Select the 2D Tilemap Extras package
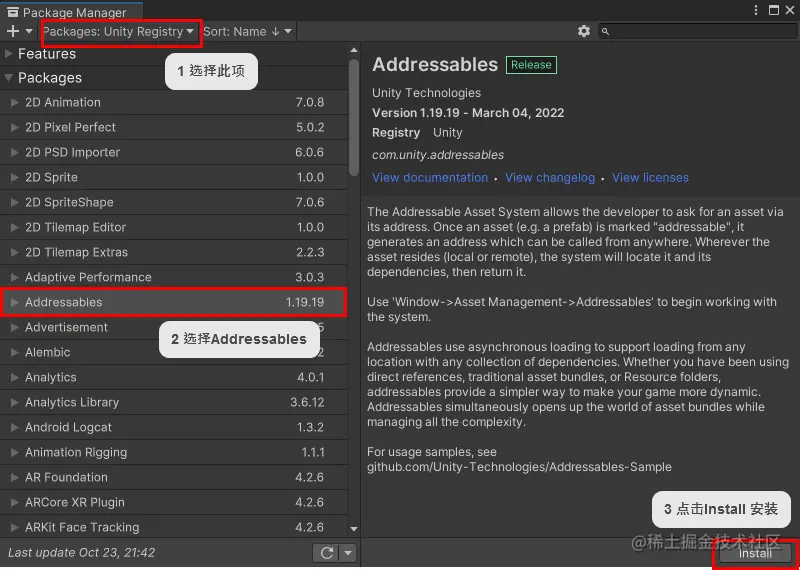800x570 pixels. tap(173, 253)
